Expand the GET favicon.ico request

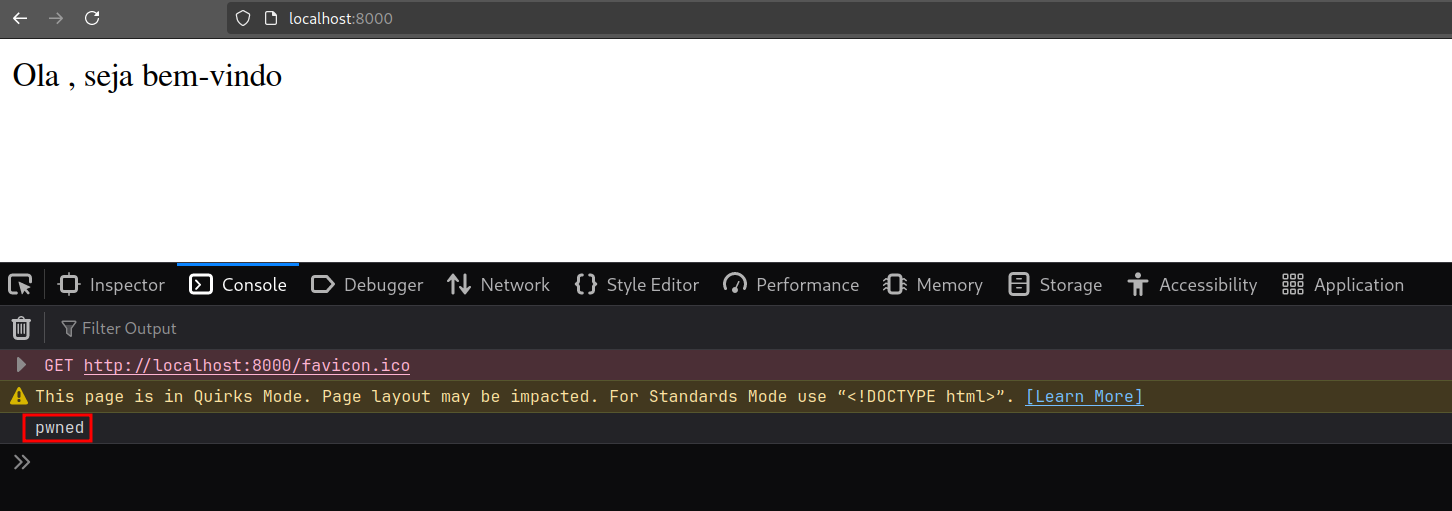point(21,365)
